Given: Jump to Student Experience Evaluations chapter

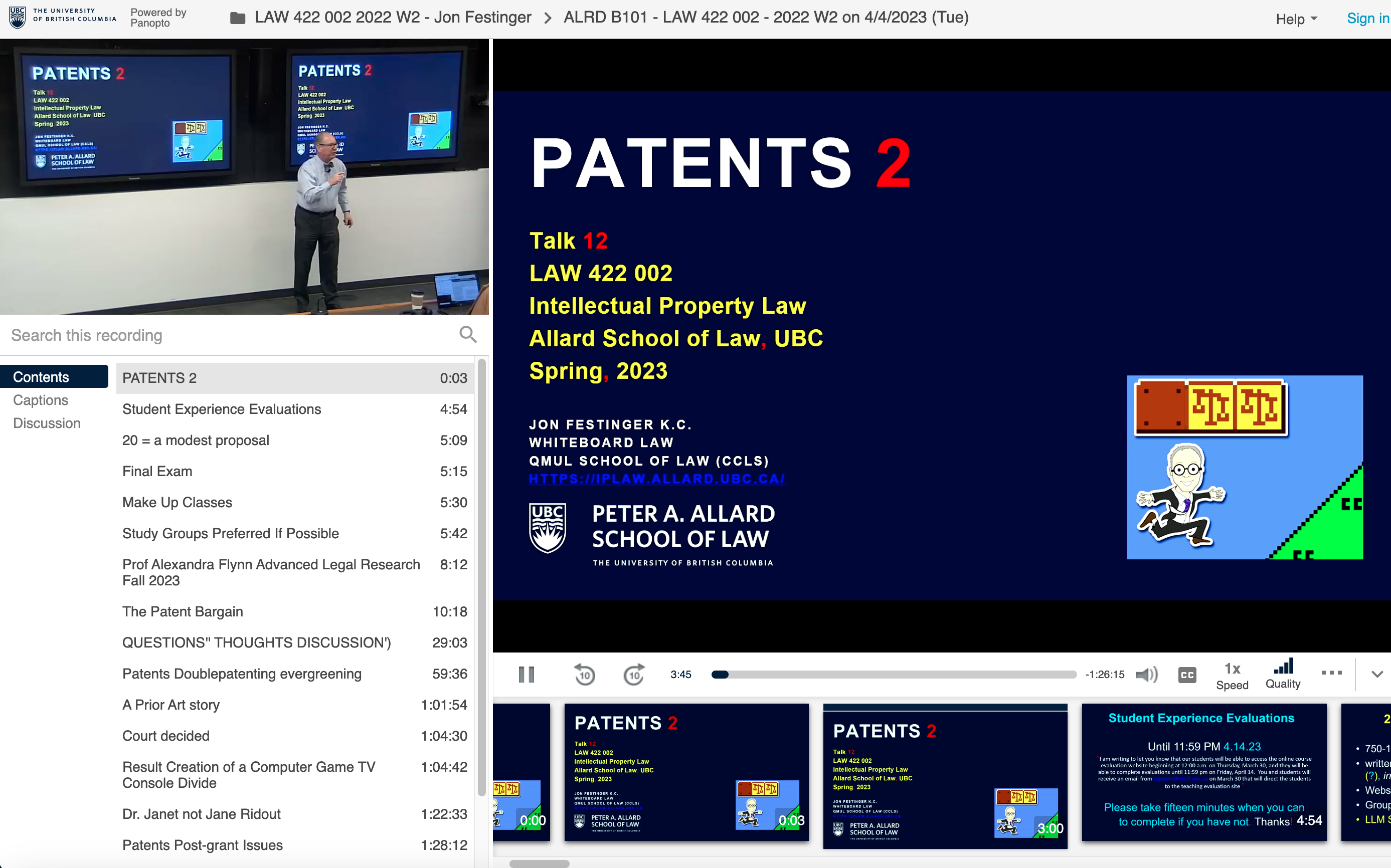Looking at the screenshot, I should click(295, 409).
